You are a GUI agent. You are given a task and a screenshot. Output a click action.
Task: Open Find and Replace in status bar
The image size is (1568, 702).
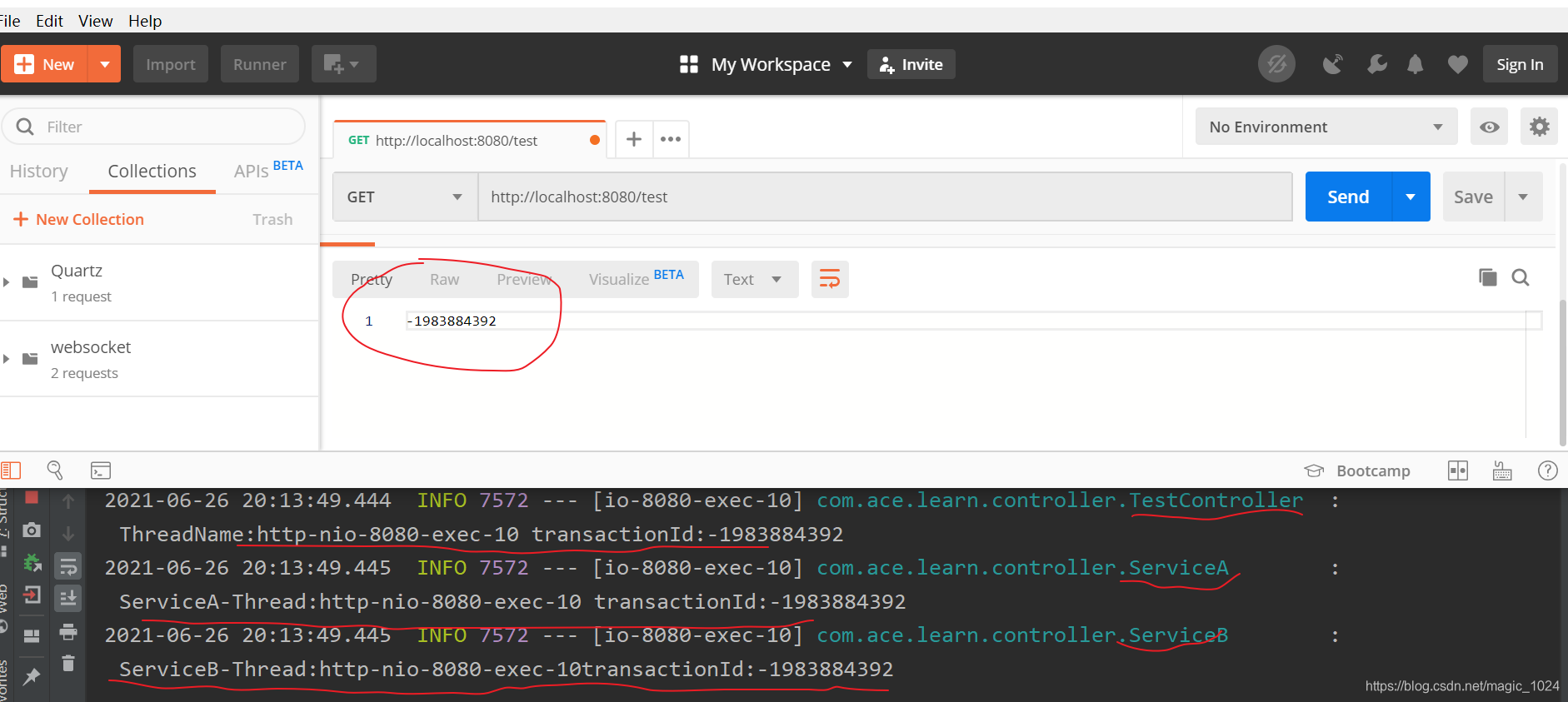point(55,470)
